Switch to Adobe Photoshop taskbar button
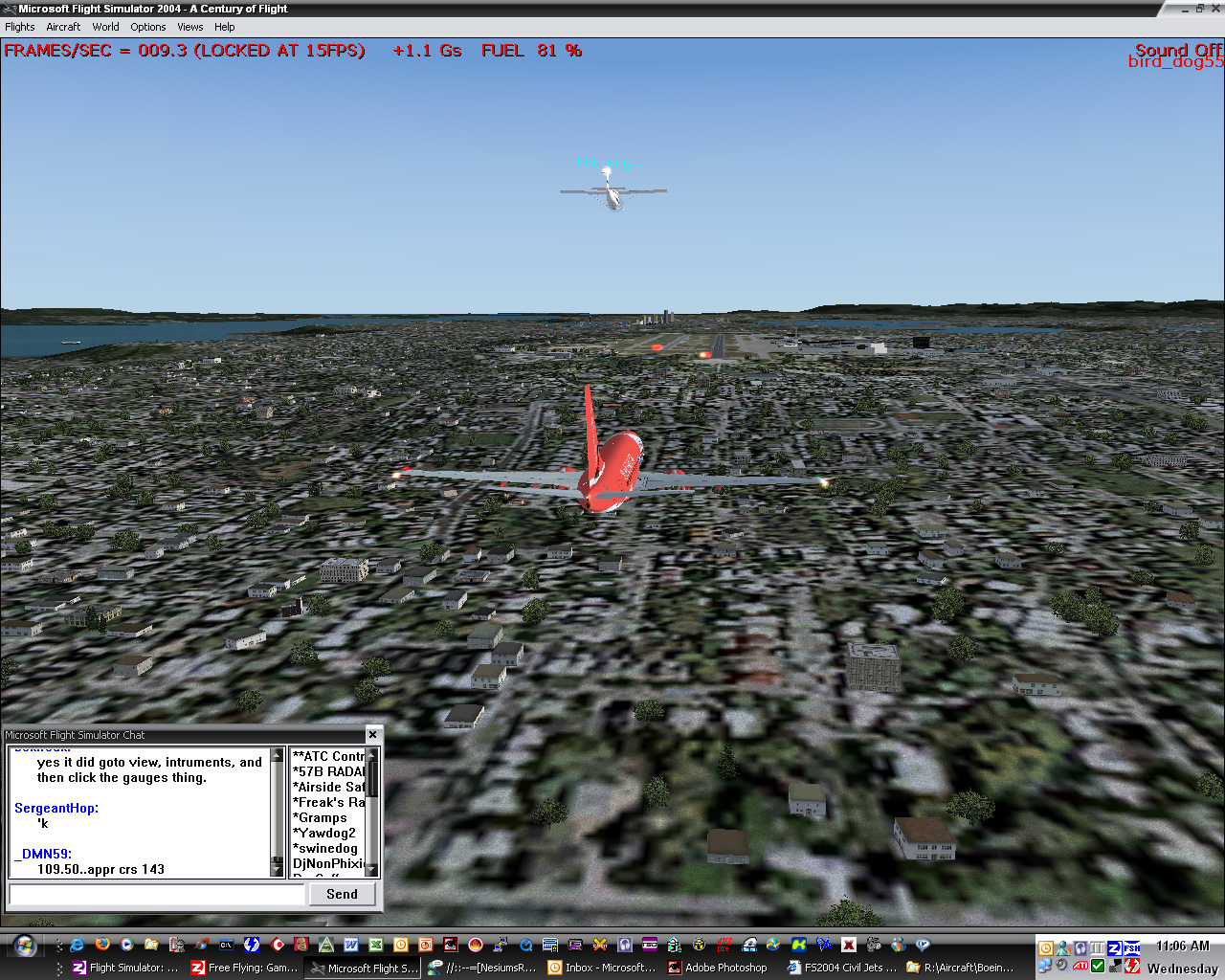 (x=718, y=968)
